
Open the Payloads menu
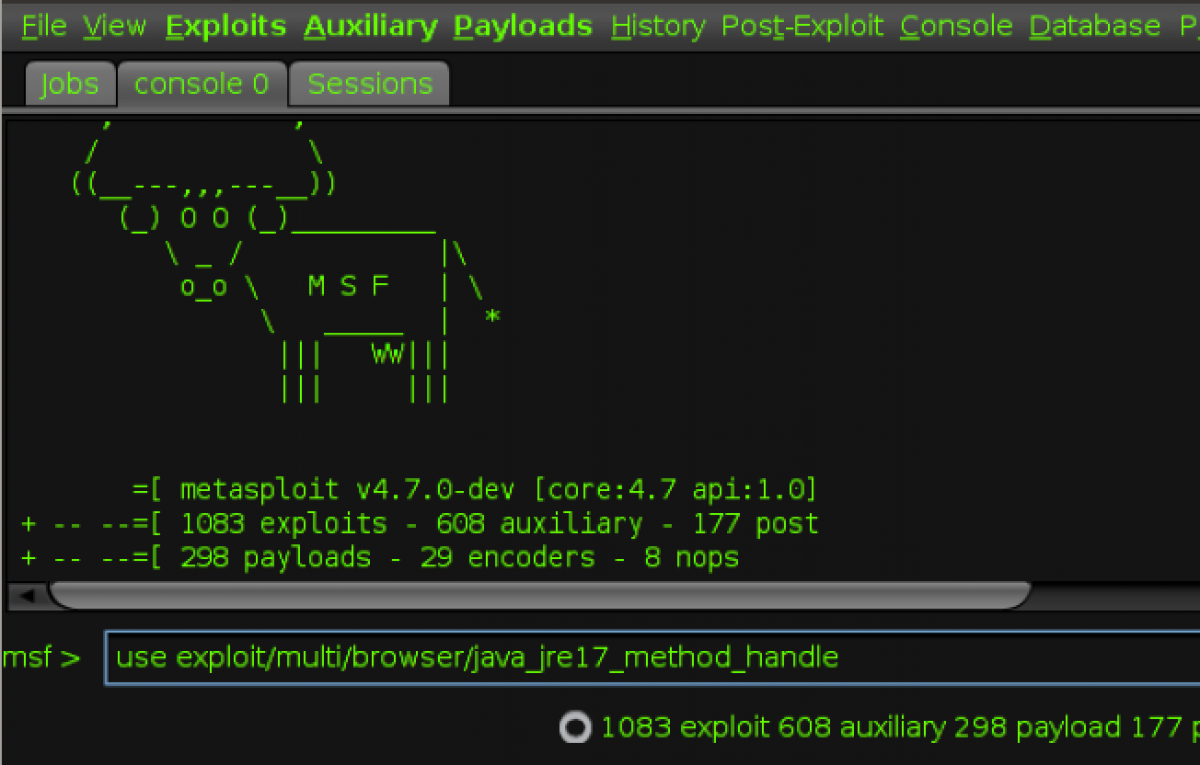tap(523, 26)
